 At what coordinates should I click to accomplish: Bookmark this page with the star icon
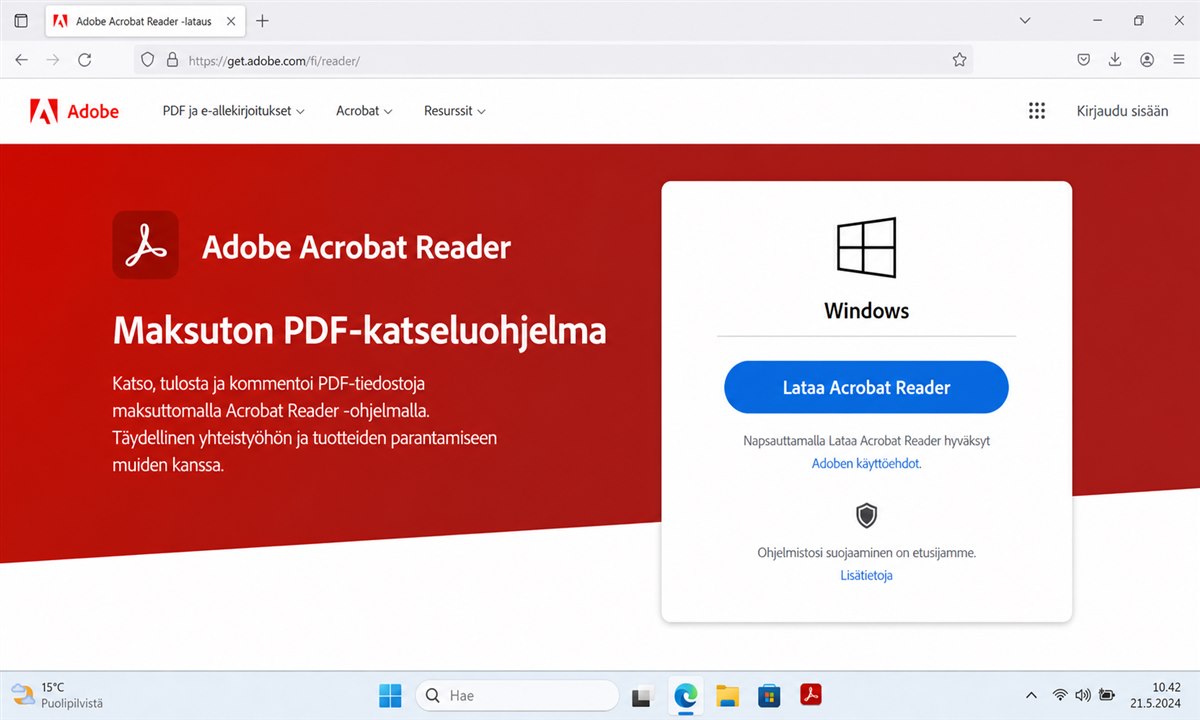pyautogui.click(x=960, y=60)
